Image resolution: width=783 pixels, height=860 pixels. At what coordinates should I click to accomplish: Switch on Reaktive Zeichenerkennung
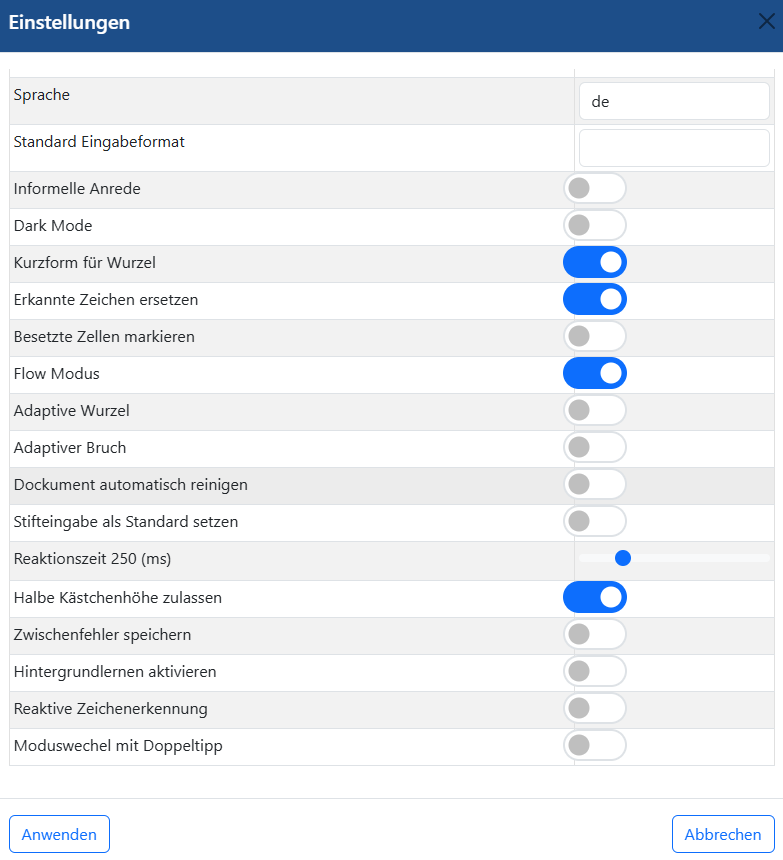click(x=595, y=708)
